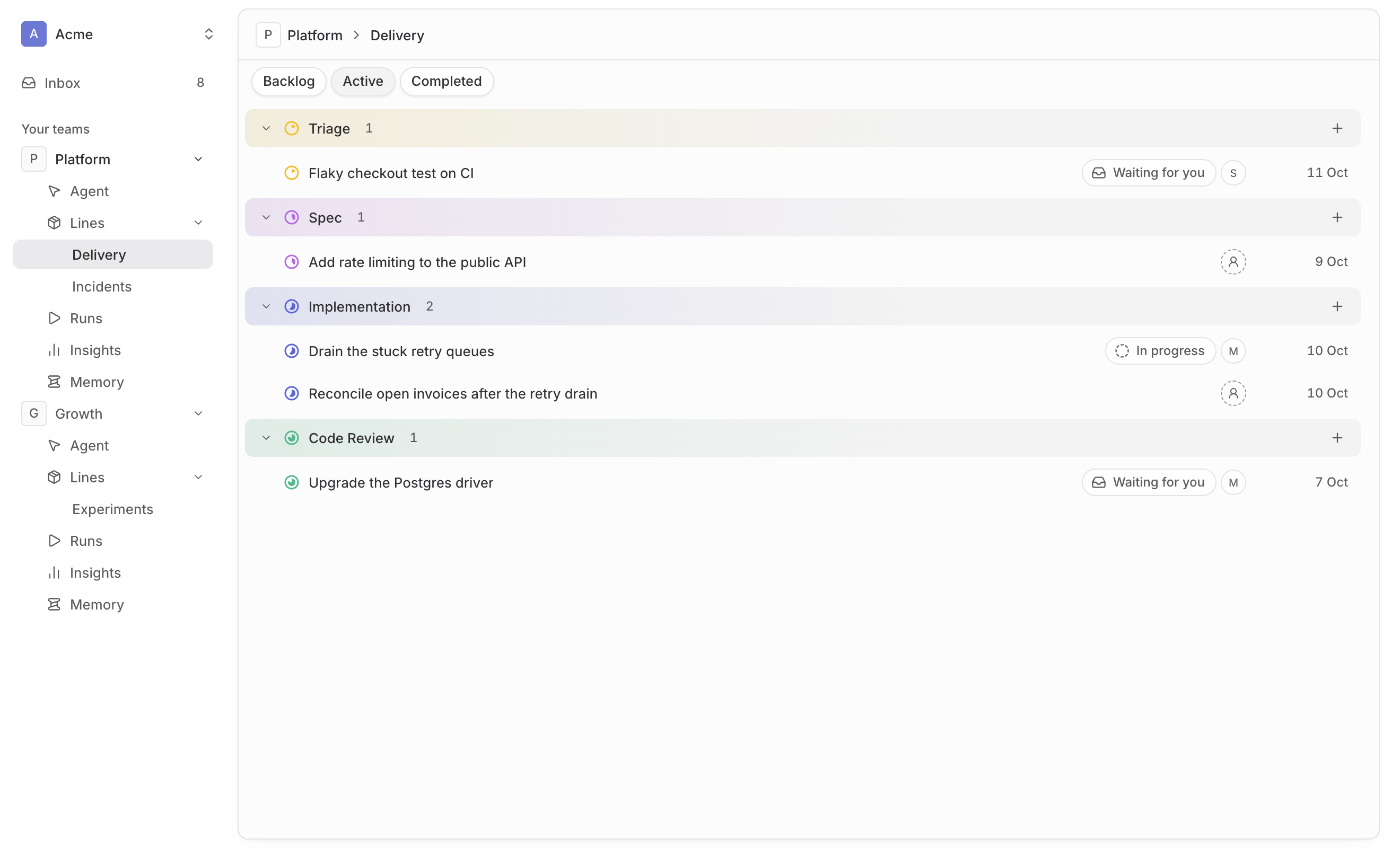The width and height of the screenshot is (1400, 848).
Task: Assign someone to the rate limiting issue
Action: (x=1233, y=262)
